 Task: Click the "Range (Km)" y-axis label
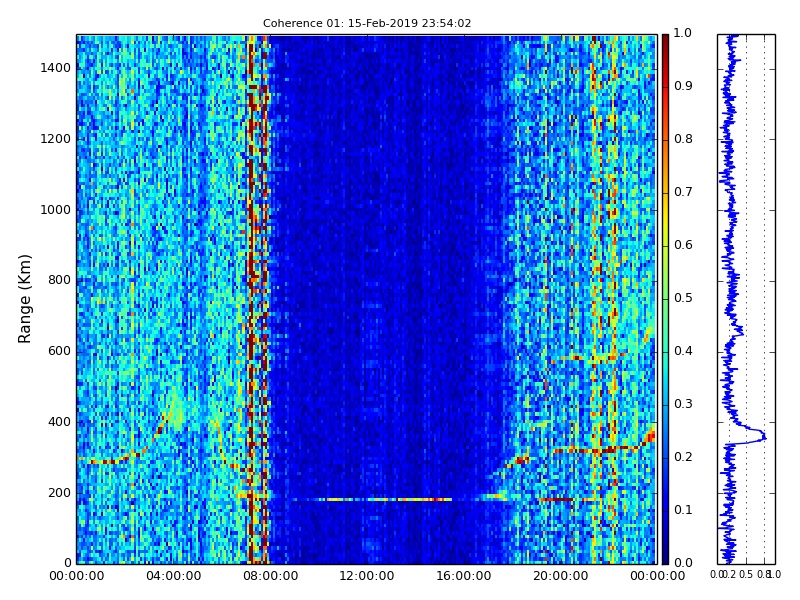tap(24, 299)
